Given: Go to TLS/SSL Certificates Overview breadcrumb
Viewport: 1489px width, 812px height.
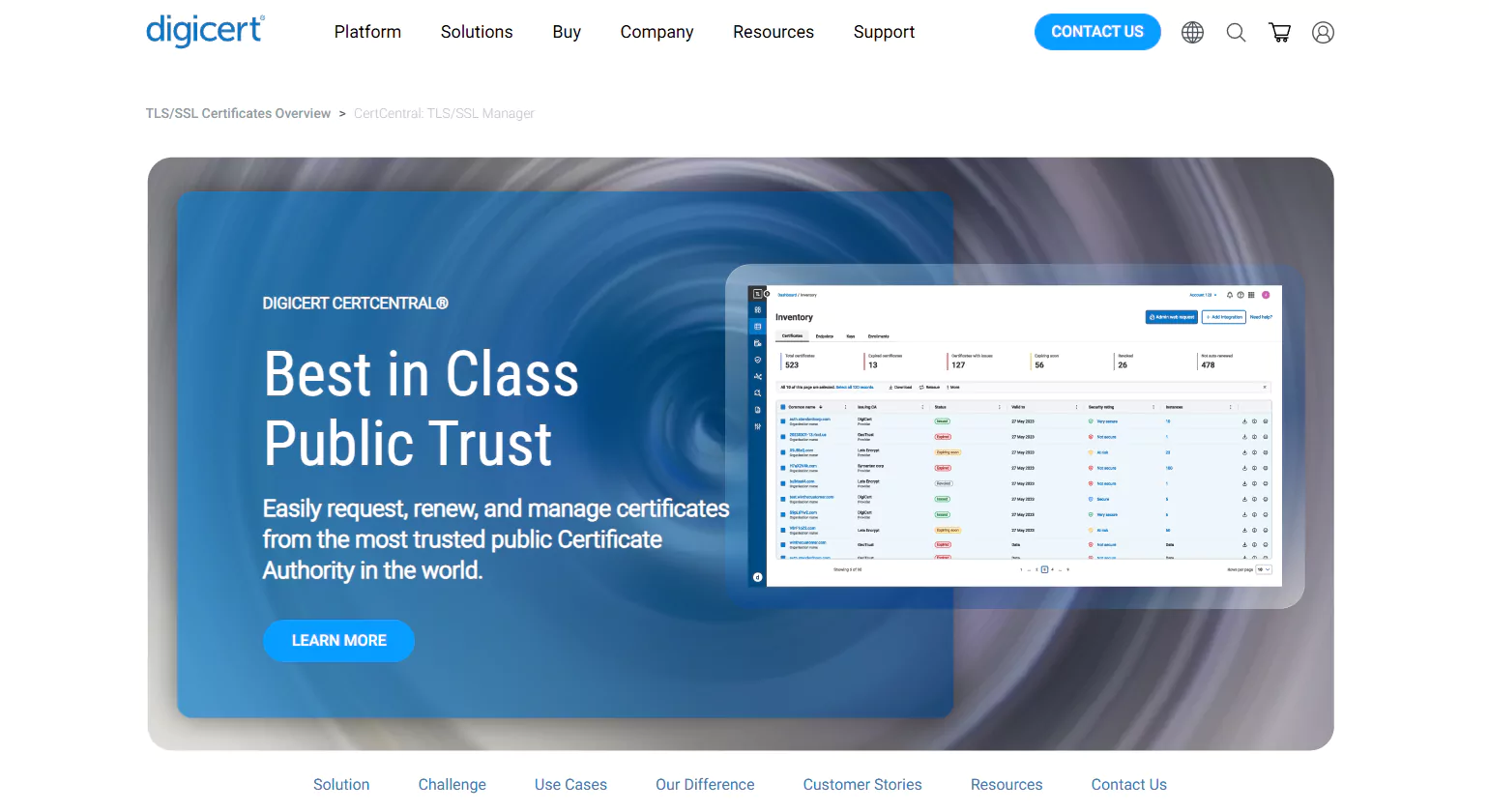Looking at the screenshot, I should coord(238,113).
